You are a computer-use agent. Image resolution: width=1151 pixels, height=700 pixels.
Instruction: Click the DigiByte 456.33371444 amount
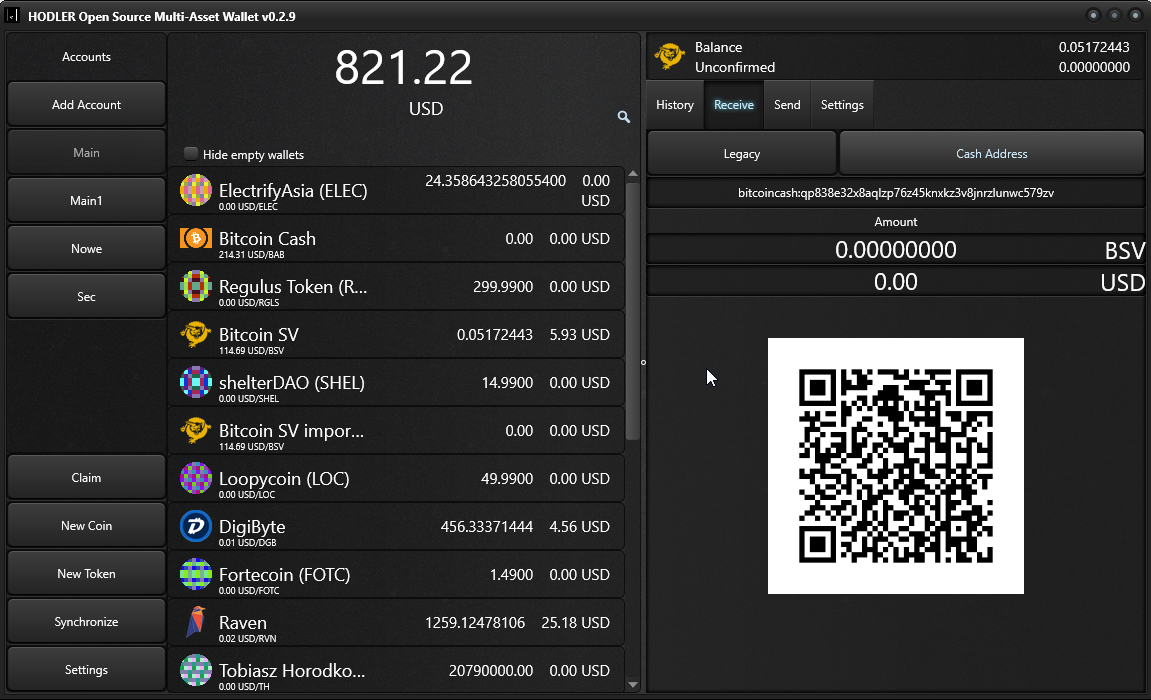coord(487,527)
